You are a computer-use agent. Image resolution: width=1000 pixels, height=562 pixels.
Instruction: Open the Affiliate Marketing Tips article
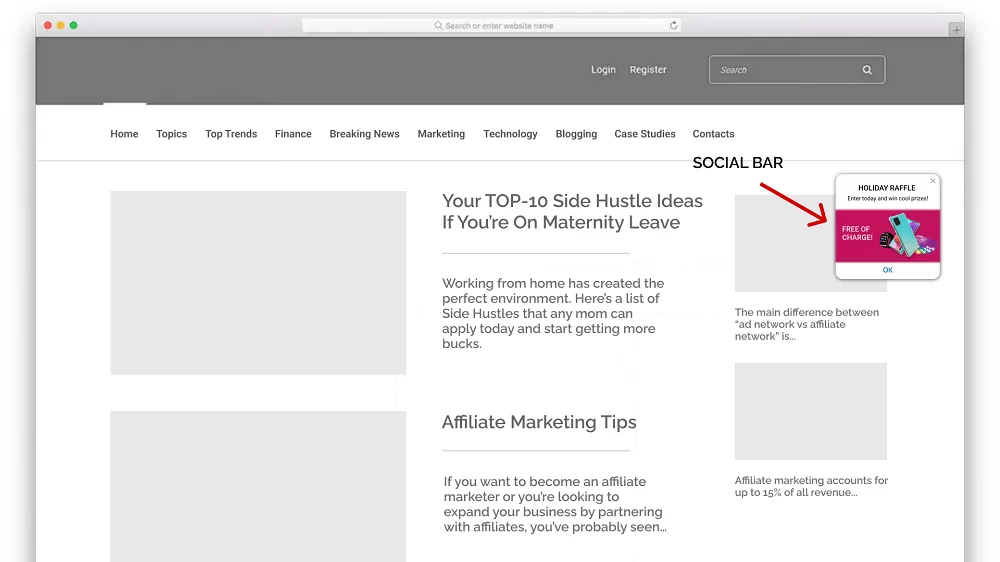coord(539,422)
